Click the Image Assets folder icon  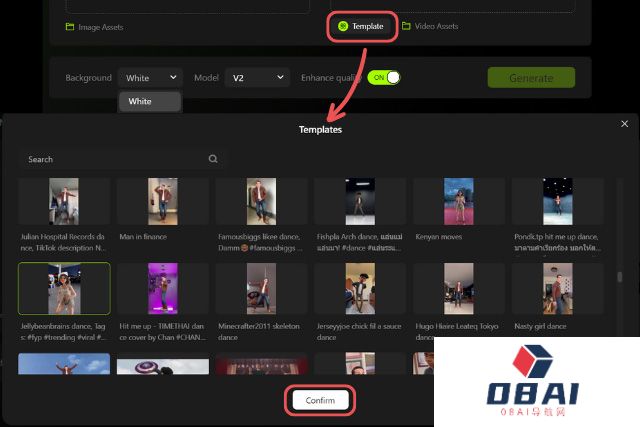(x=69, y=27)
